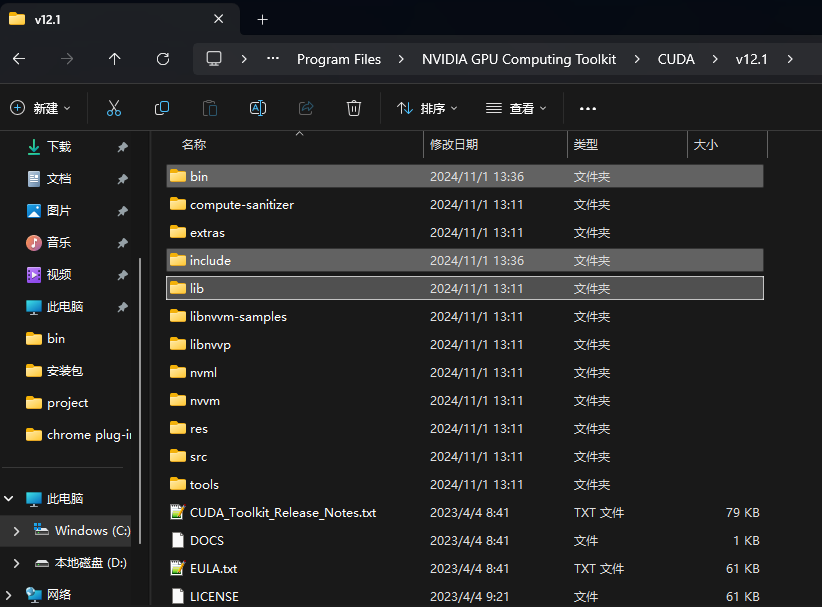This screenshot has height=607, width=822.
Task: Open a new tab with plus button
Action: tap(263, 19)
